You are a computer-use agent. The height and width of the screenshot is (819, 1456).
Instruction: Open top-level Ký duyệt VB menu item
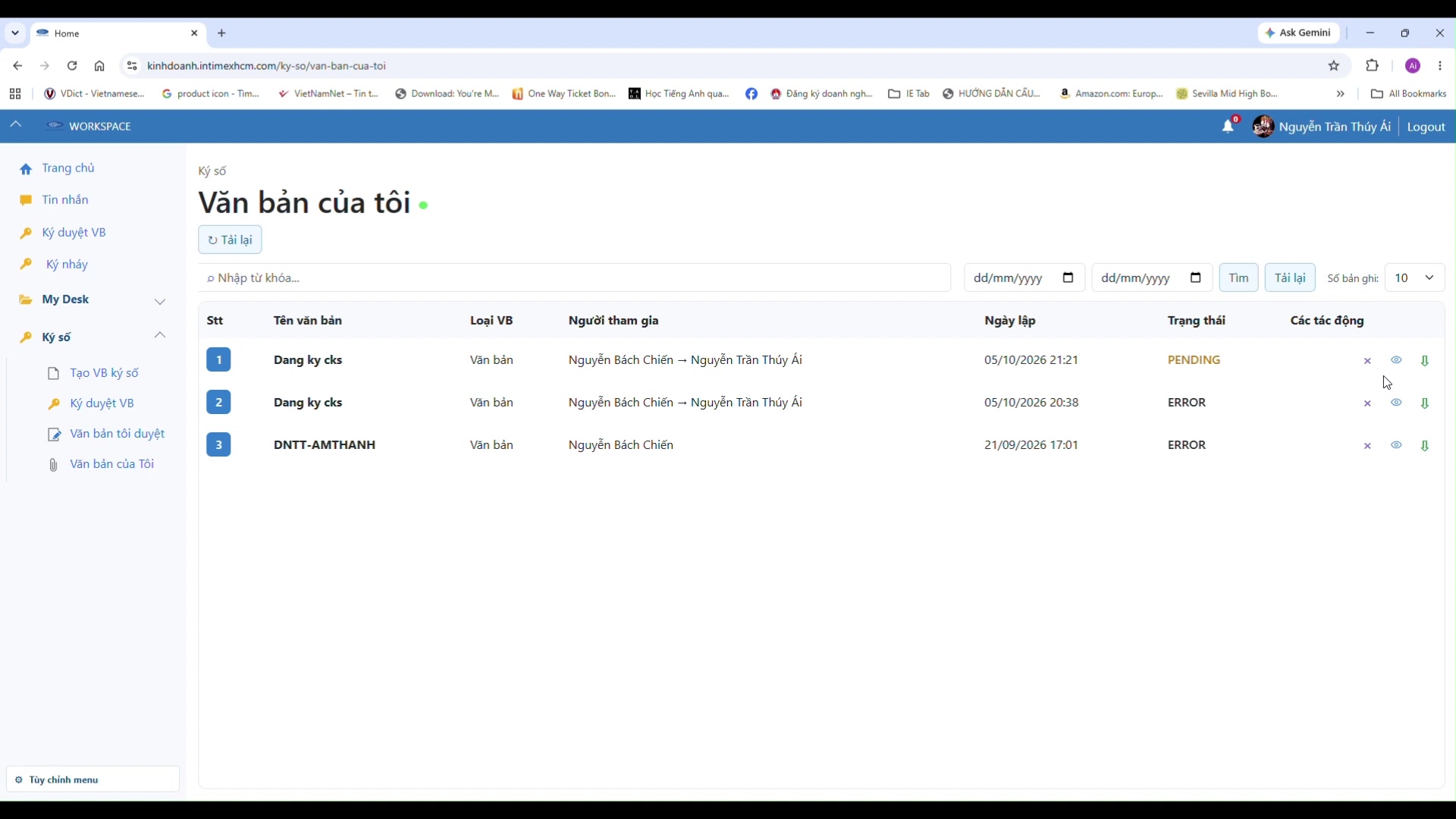74,233
